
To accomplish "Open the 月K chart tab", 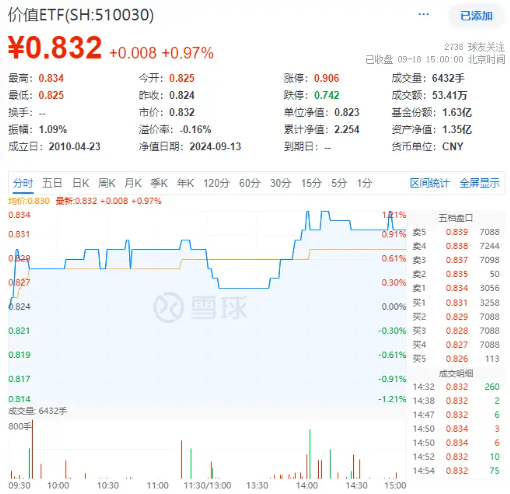I will click(133, 183).
